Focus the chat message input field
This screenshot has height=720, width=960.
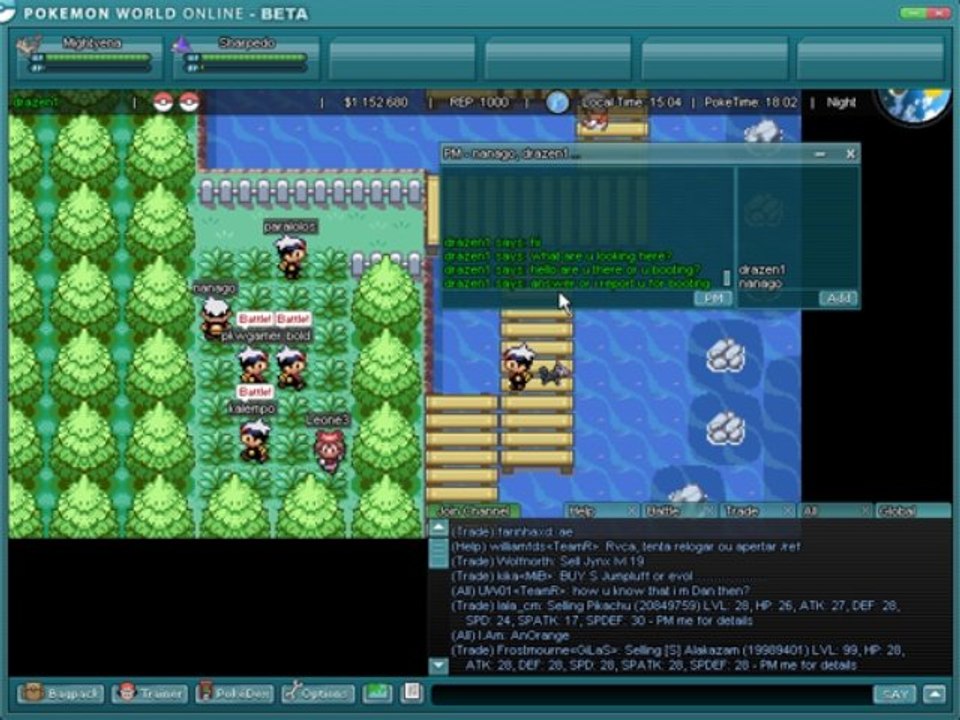[651, 694]
